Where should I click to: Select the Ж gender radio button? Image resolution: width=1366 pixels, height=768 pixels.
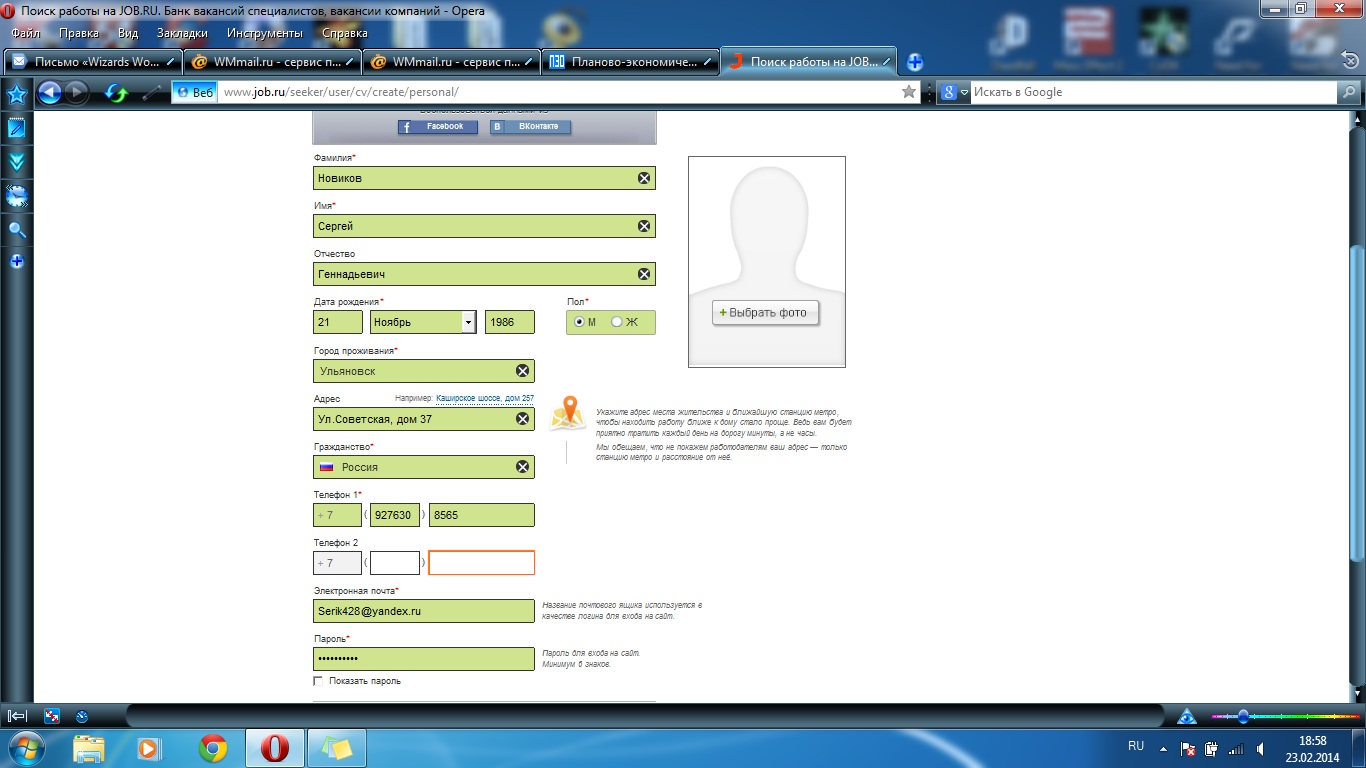[x=616, y=322]
